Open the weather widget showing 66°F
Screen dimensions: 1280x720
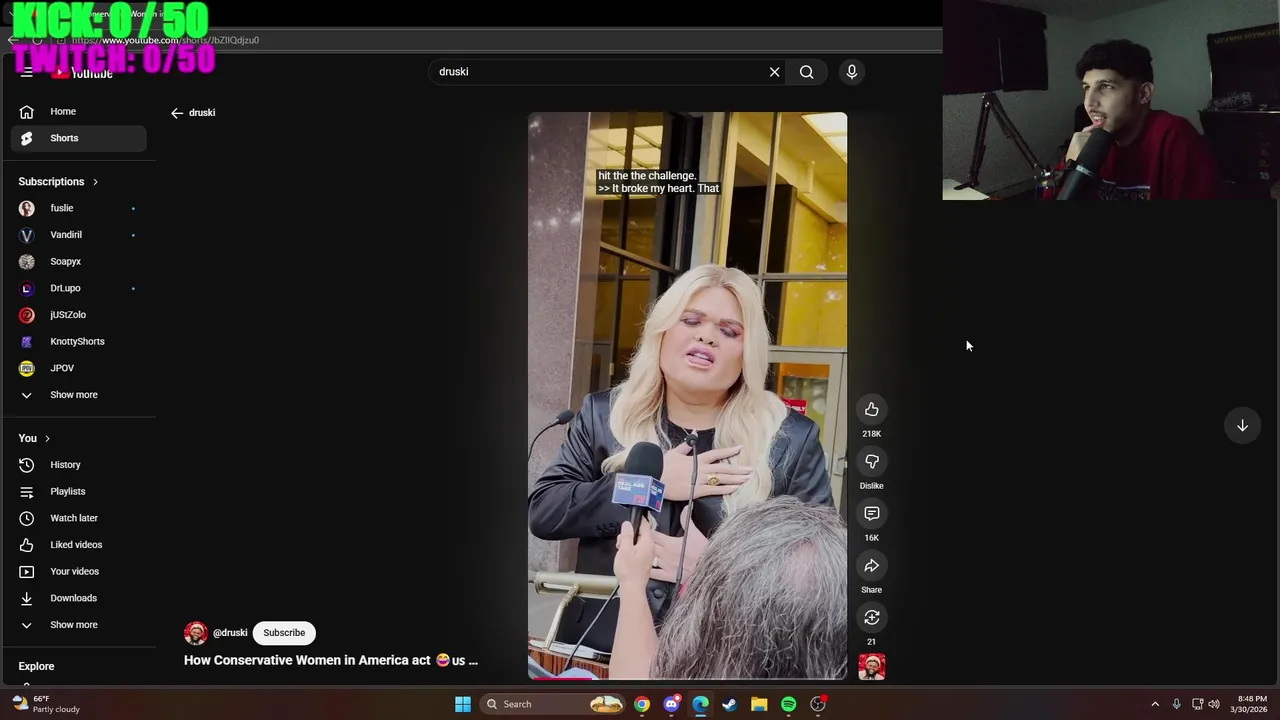click(45, 704)
